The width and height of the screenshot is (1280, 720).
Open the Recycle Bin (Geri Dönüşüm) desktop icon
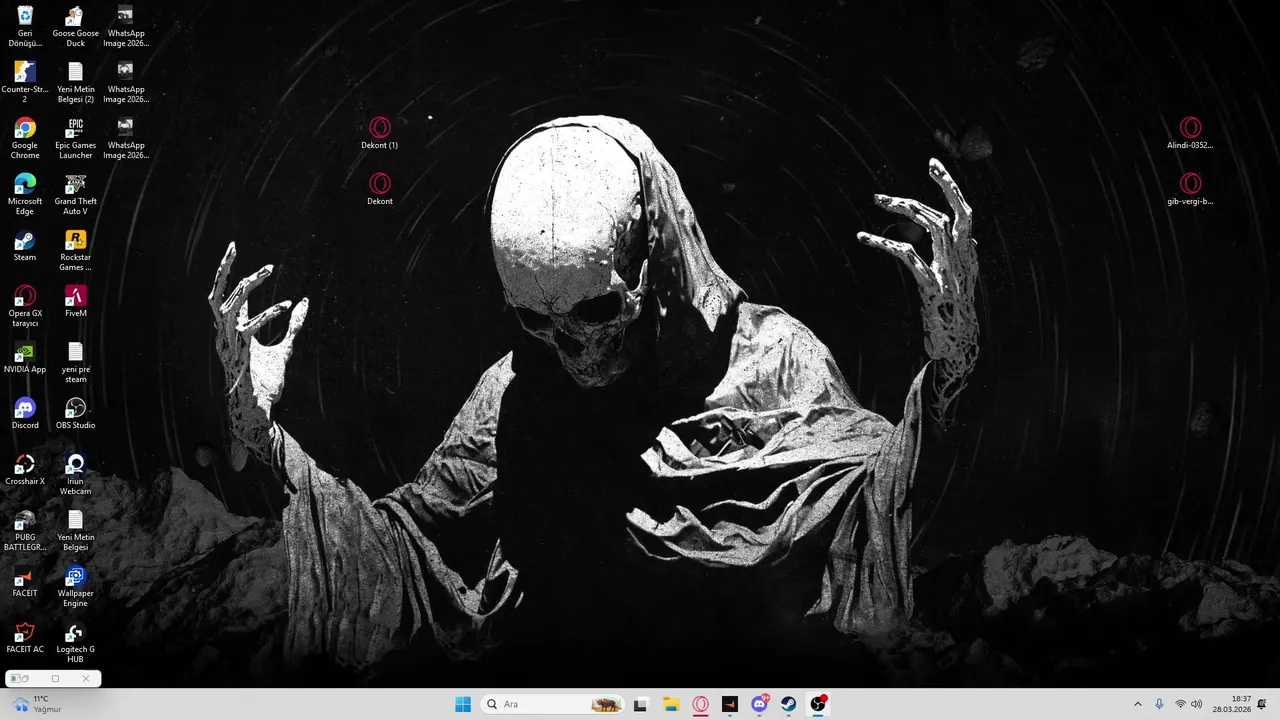click(25, 26)
